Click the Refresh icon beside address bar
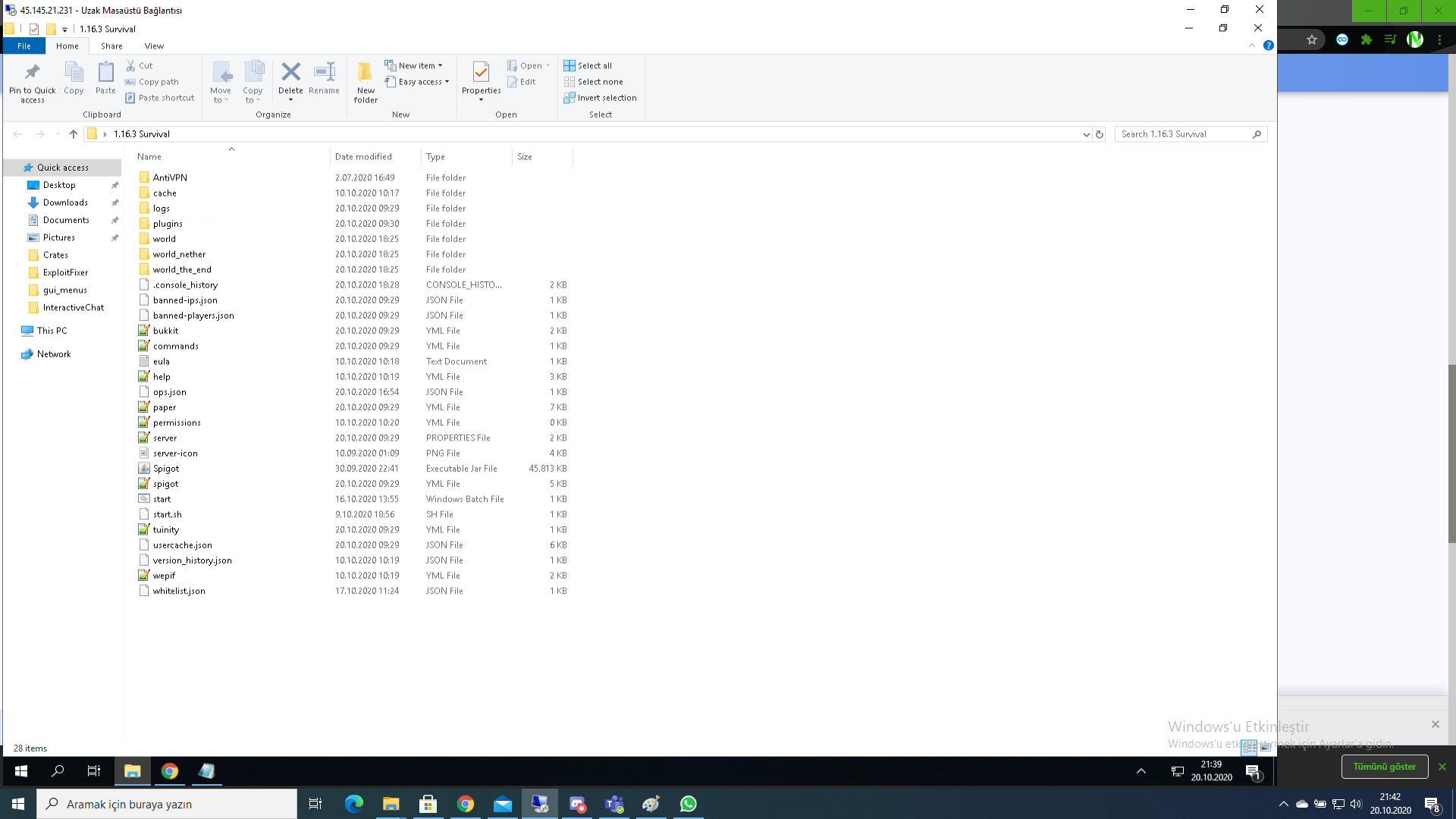The image size is (1456, 819). tap(1100, 134)
